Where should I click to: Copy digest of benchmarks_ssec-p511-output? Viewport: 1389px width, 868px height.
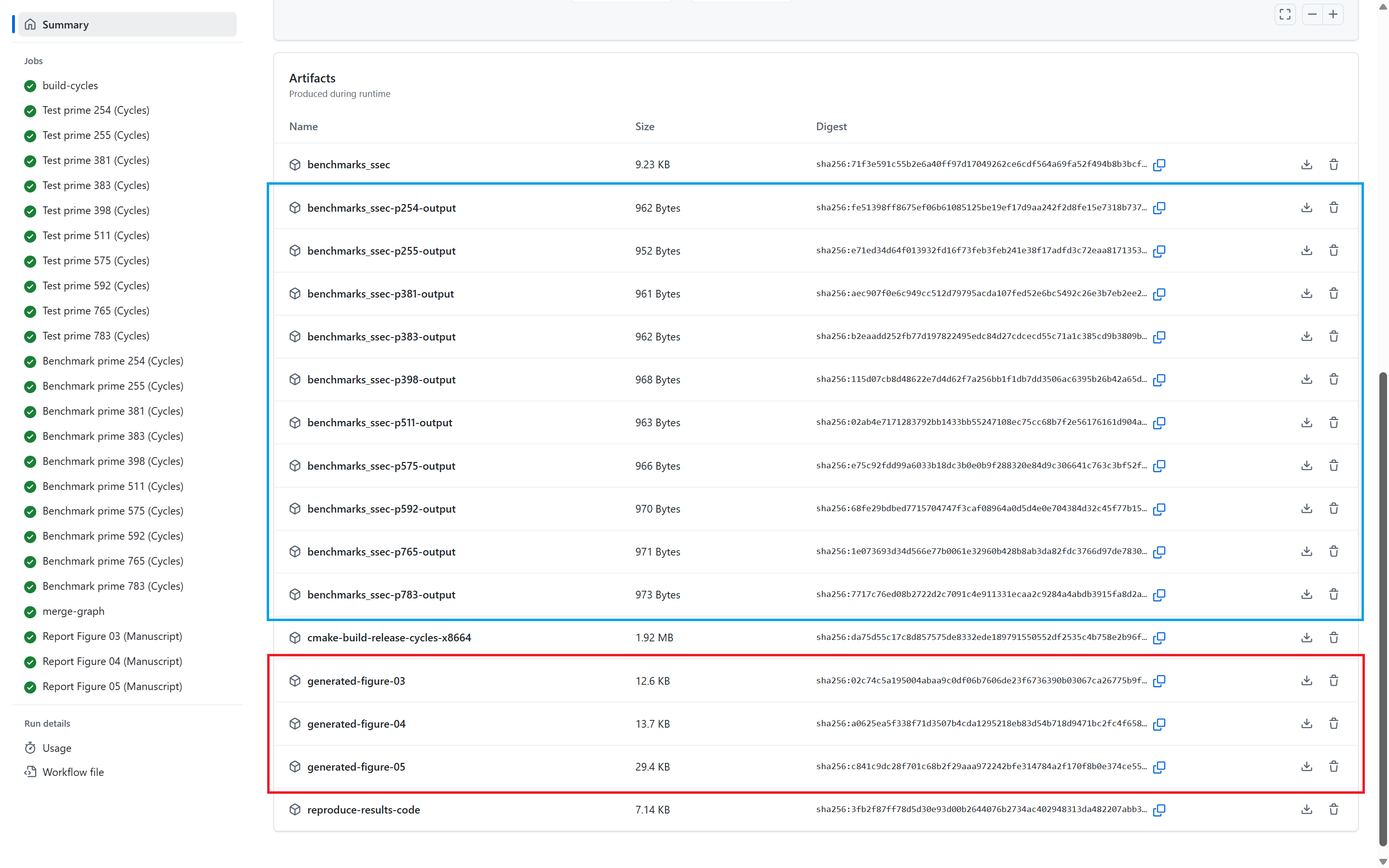(x=1159, y=422)
